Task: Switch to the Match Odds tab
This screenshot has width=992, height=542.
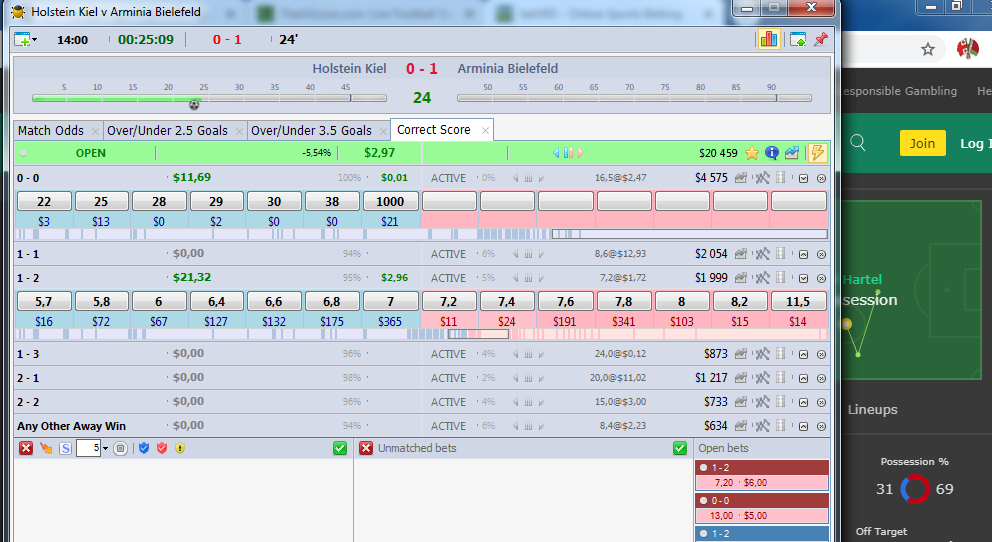Action: (x=51, y=130)
